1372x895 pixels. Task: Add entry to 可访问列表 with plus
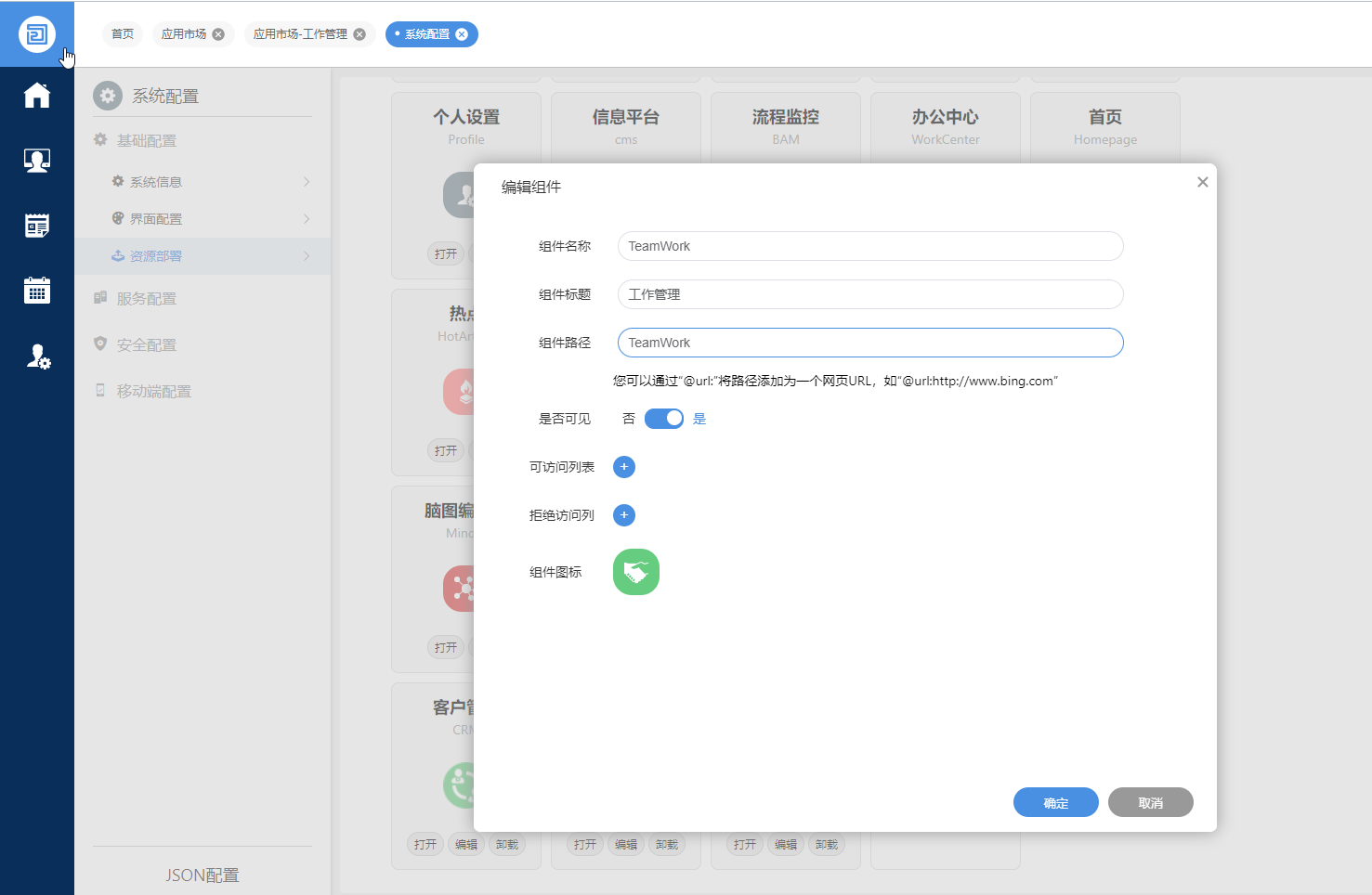click(624, 467)
